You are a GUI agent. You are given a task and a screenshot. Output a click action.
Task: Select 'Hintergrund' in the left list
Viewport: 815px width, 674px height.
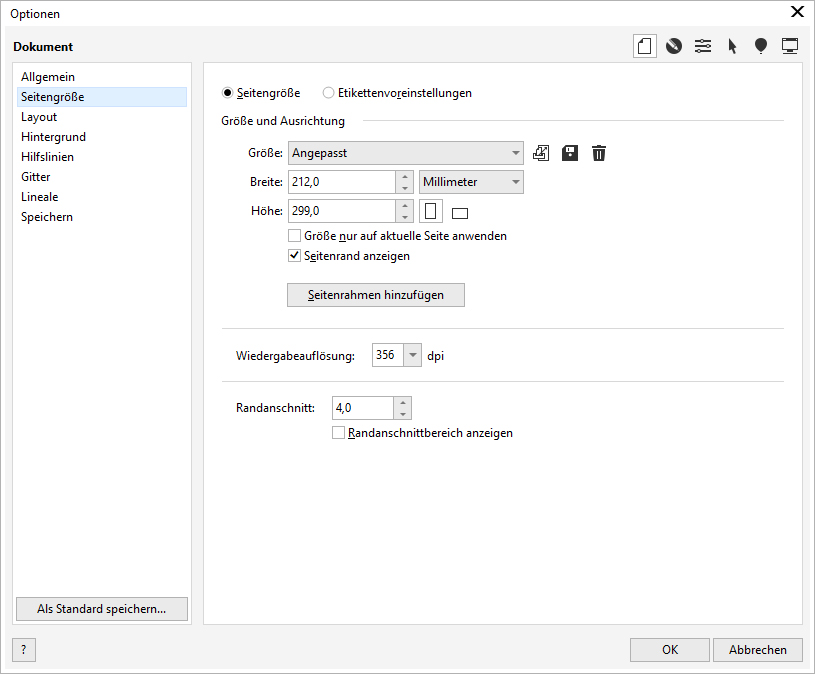pyautogui.click(x=53, y=137)
